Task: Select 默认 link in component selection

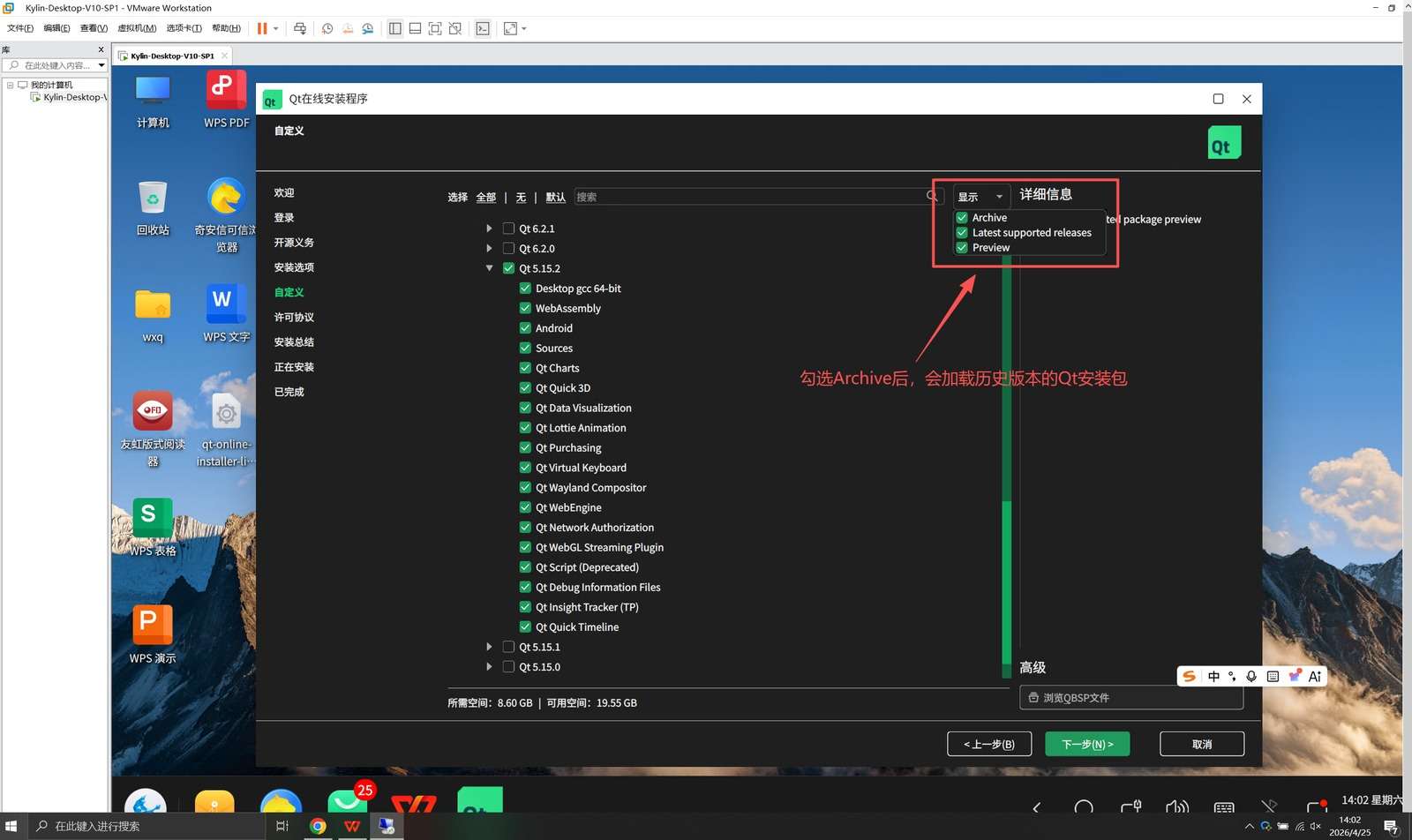Action: tap(555, 197)
